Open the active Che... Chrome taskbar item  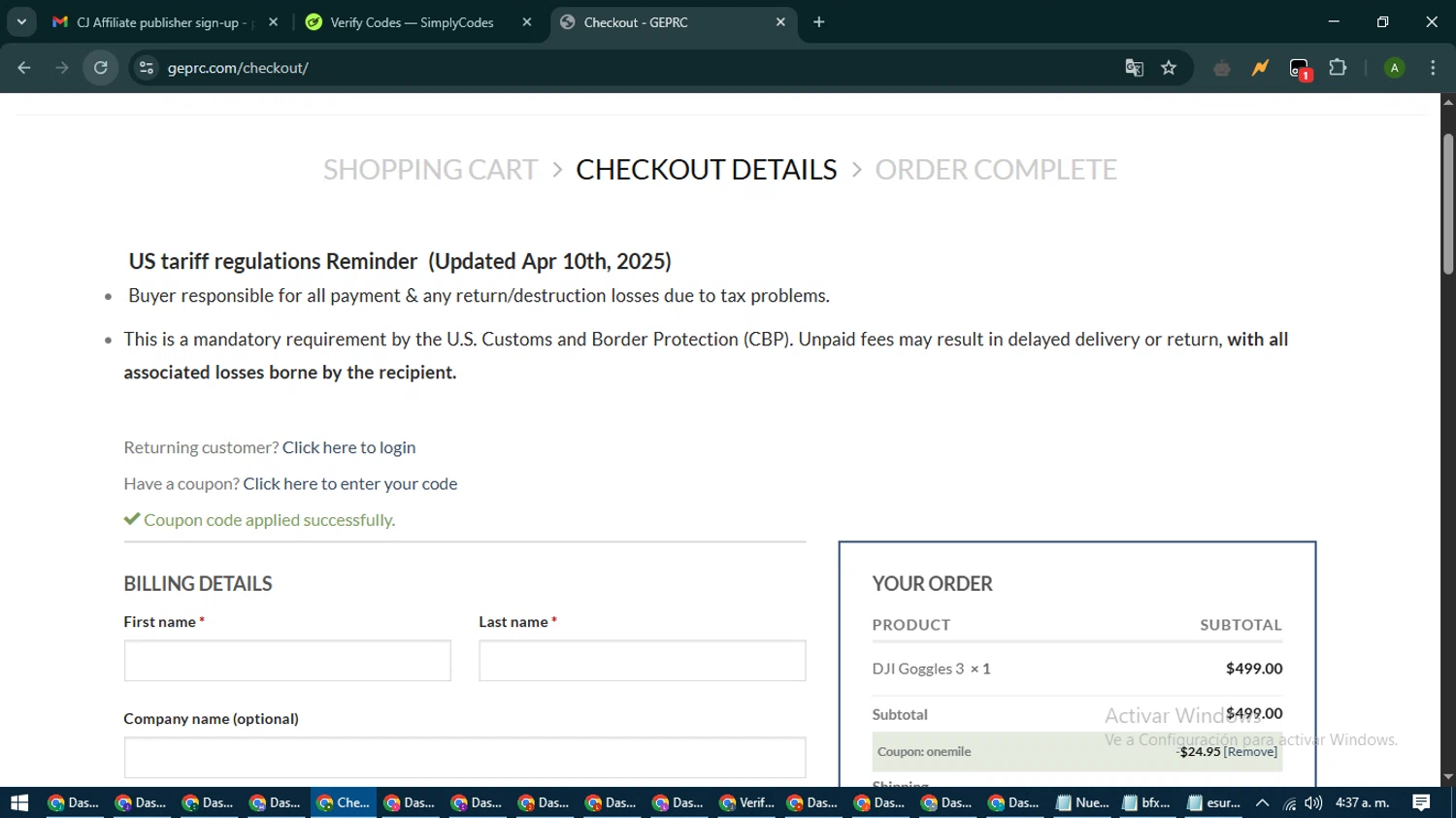344,802
